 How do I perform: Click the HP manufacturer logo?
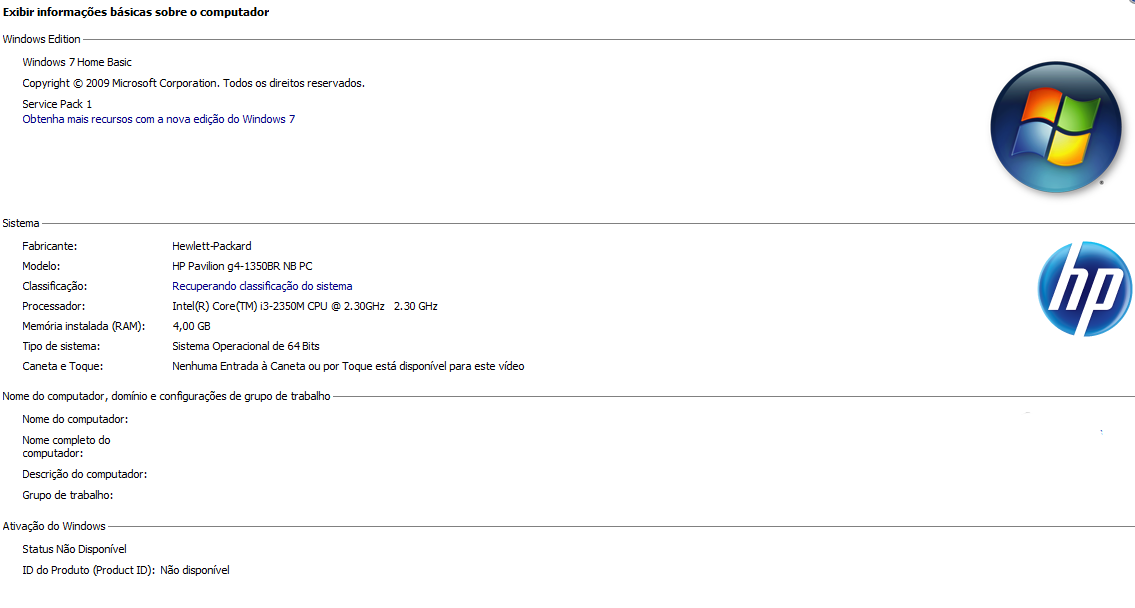1084,289
